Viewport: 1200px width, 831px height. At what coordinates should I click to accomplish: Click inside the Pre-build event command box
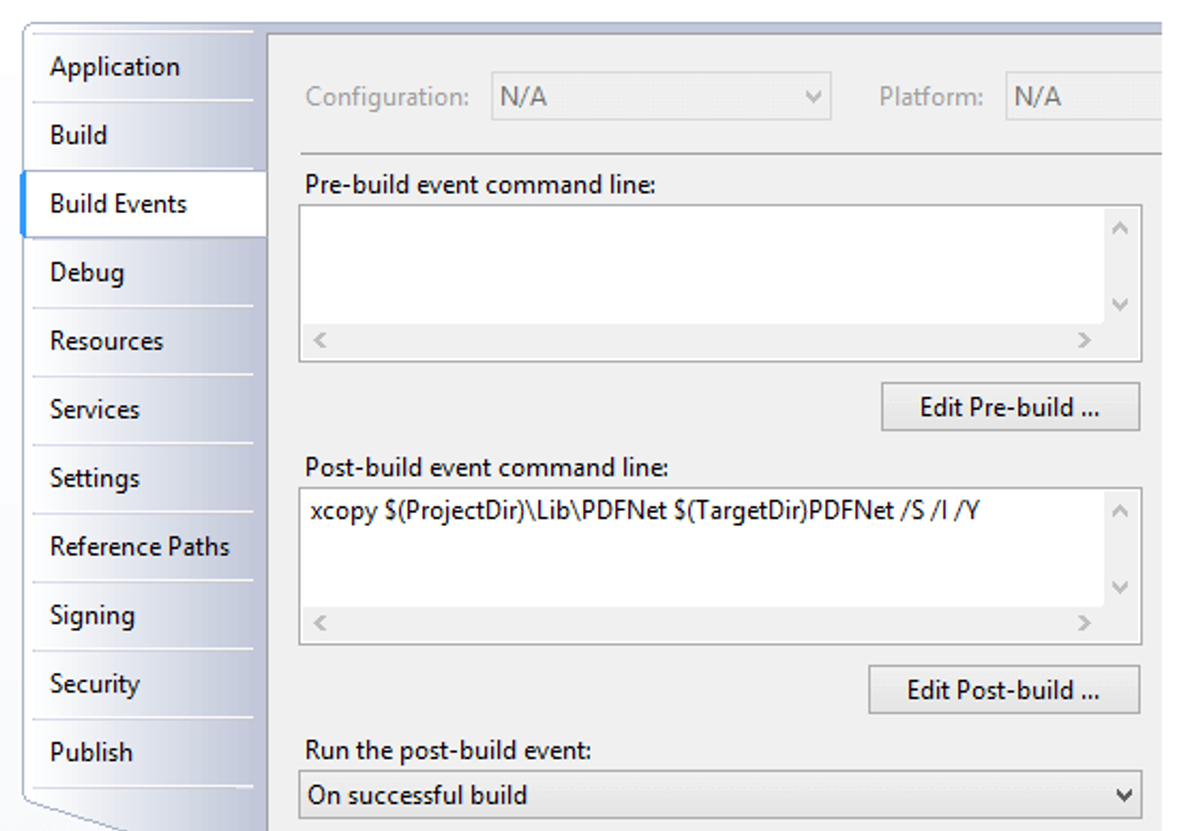(702, 266)
